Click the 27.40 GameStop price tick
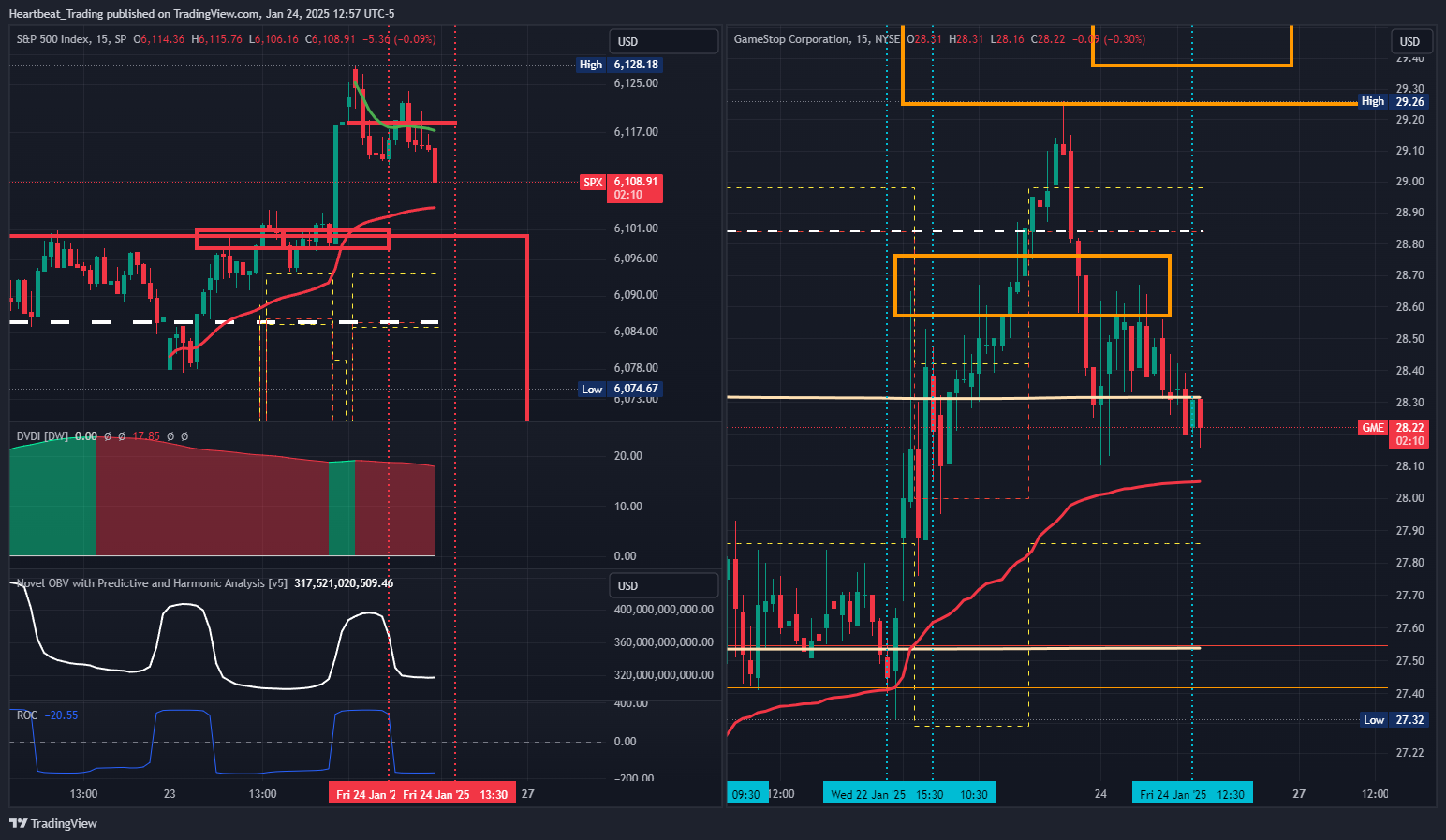 point(1409,694)
